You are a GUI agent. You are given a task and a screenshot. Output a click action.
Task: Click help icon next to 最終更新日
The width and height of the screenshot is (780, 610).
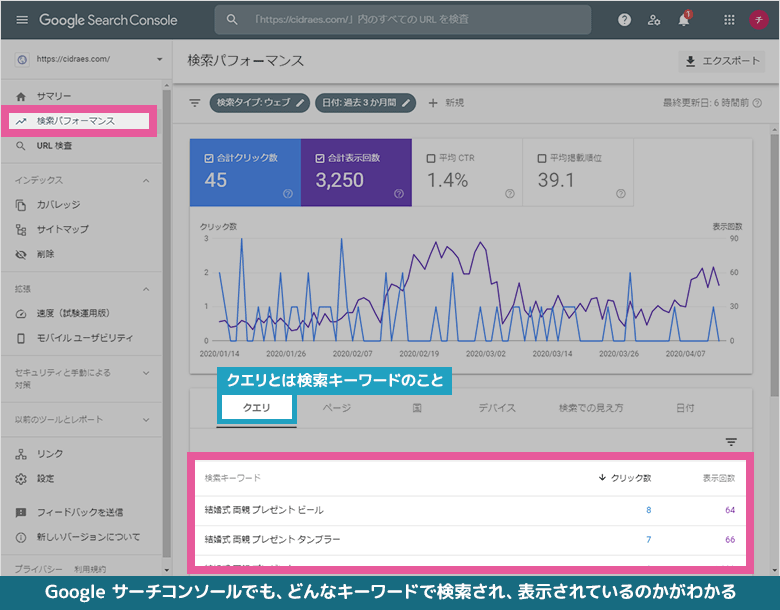757,103
